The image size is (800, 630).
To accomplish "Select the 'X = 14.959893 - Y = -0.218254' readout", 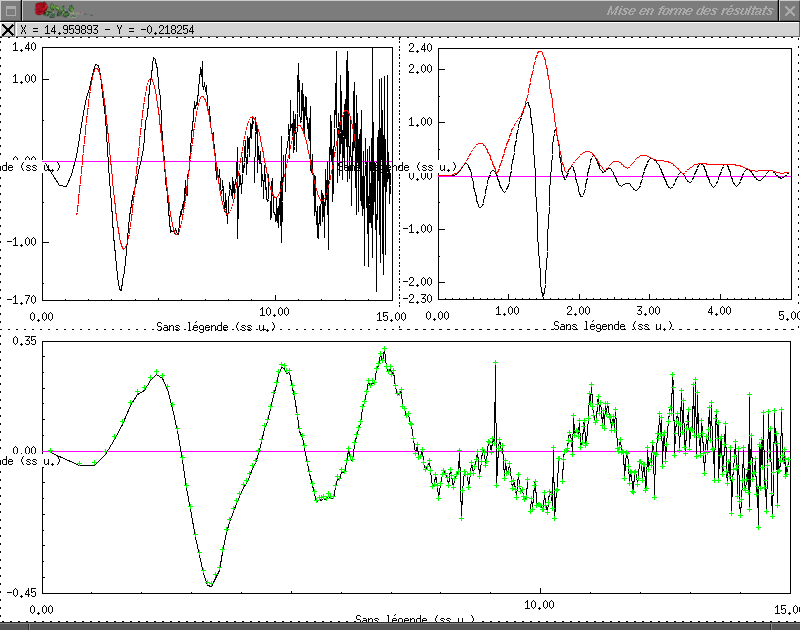I will click(107, 30).
